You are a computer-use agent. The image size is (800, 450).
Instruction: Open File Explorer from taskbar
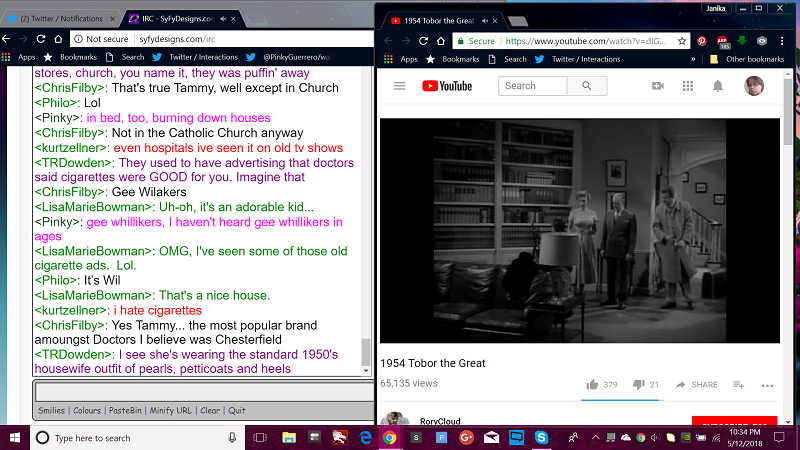pyautogui.click(x=289, y=438)
